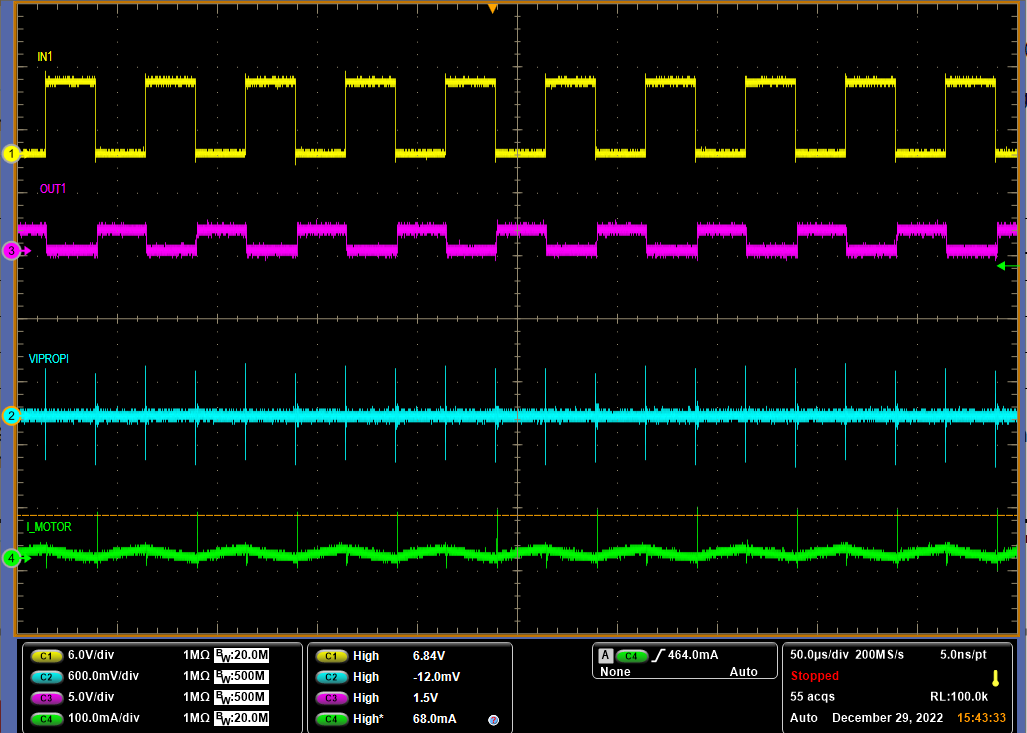This screenshot has height=733, width=1027.
Task: Toggle the Auto trigger mode in the trigger box
Action: tap(744, 672)
